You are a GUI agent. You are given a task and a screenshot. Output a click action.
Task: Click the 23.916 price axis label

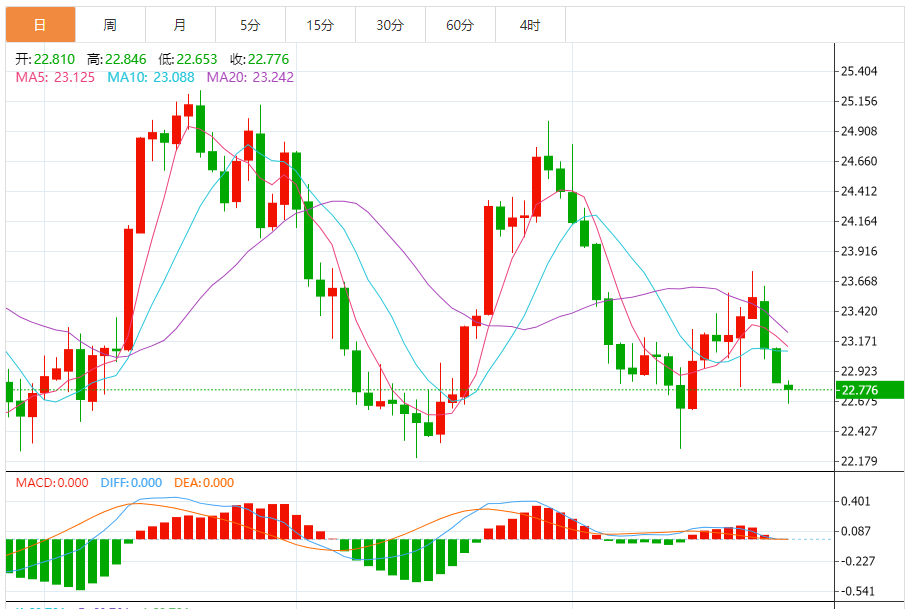[x=859, y=251]
